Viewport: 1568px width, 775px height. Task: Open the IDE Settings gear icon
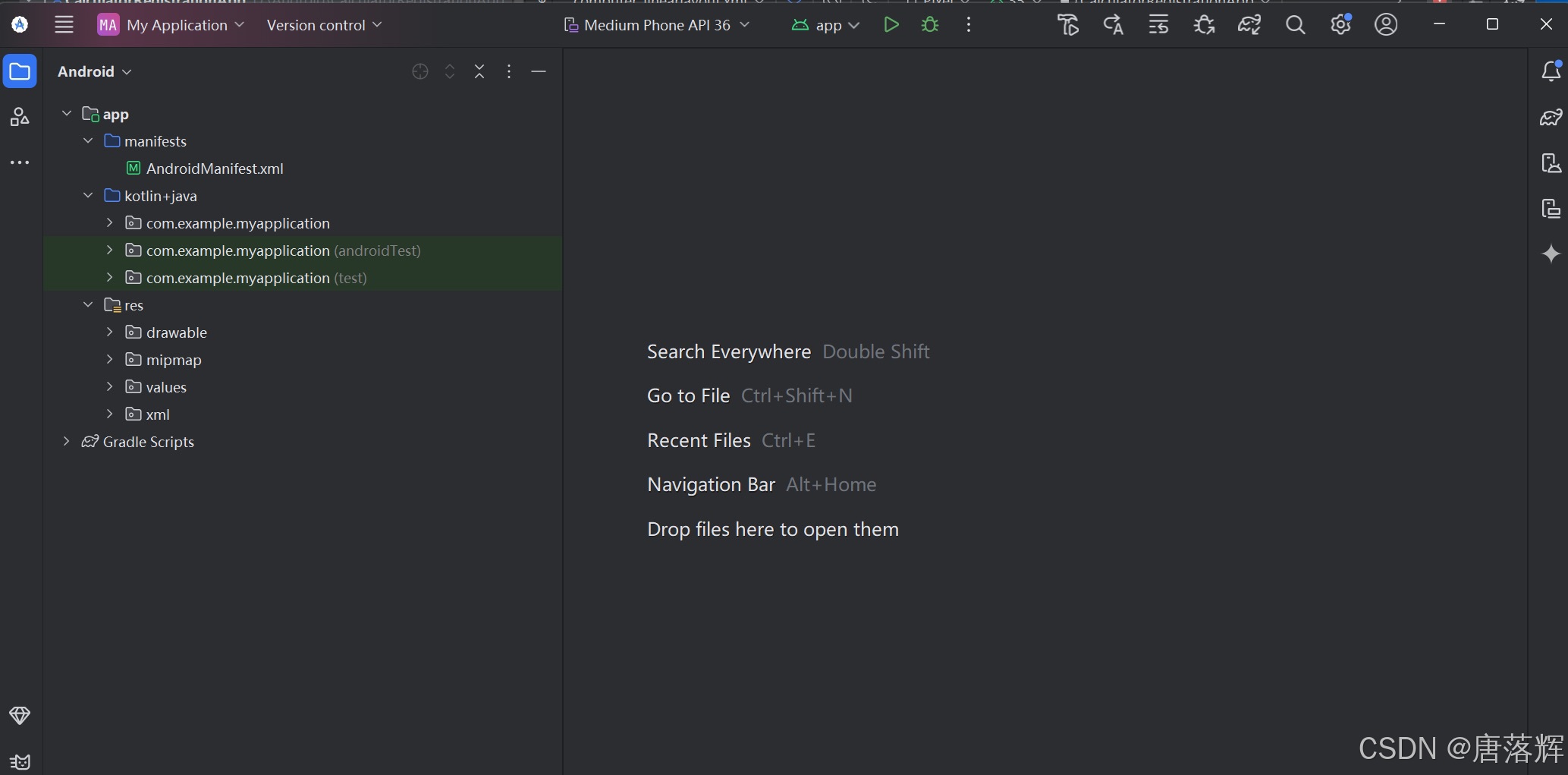point(1340,24)
